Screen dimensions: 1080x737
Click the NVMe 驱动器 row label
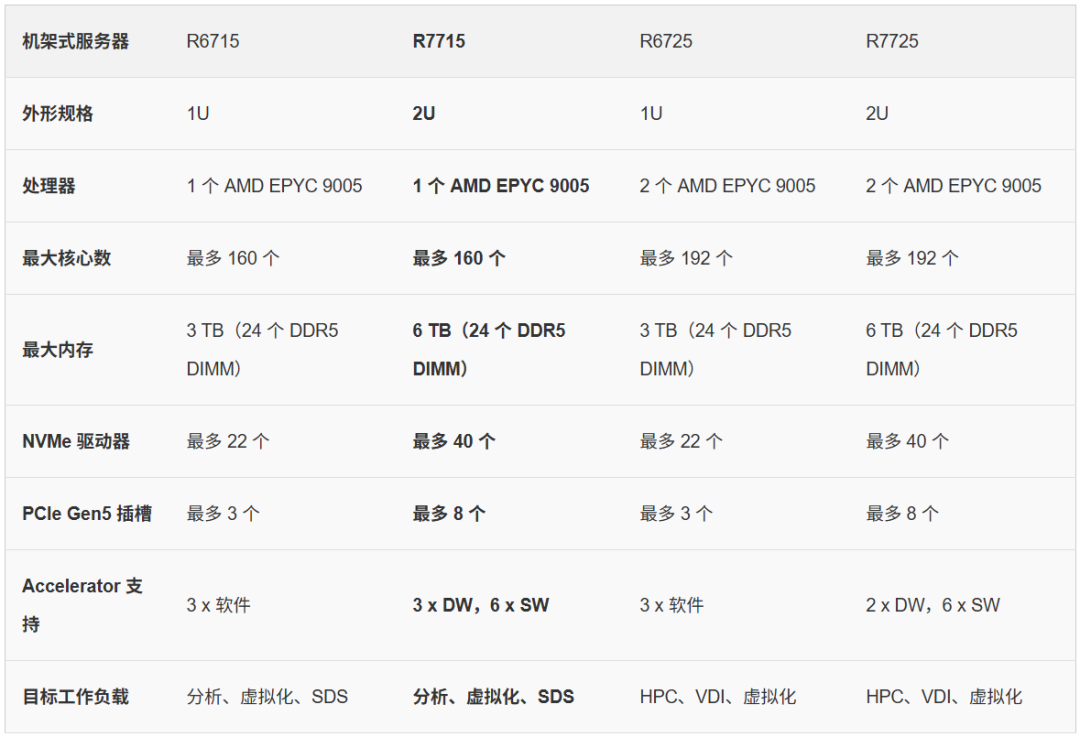[76, 442]
